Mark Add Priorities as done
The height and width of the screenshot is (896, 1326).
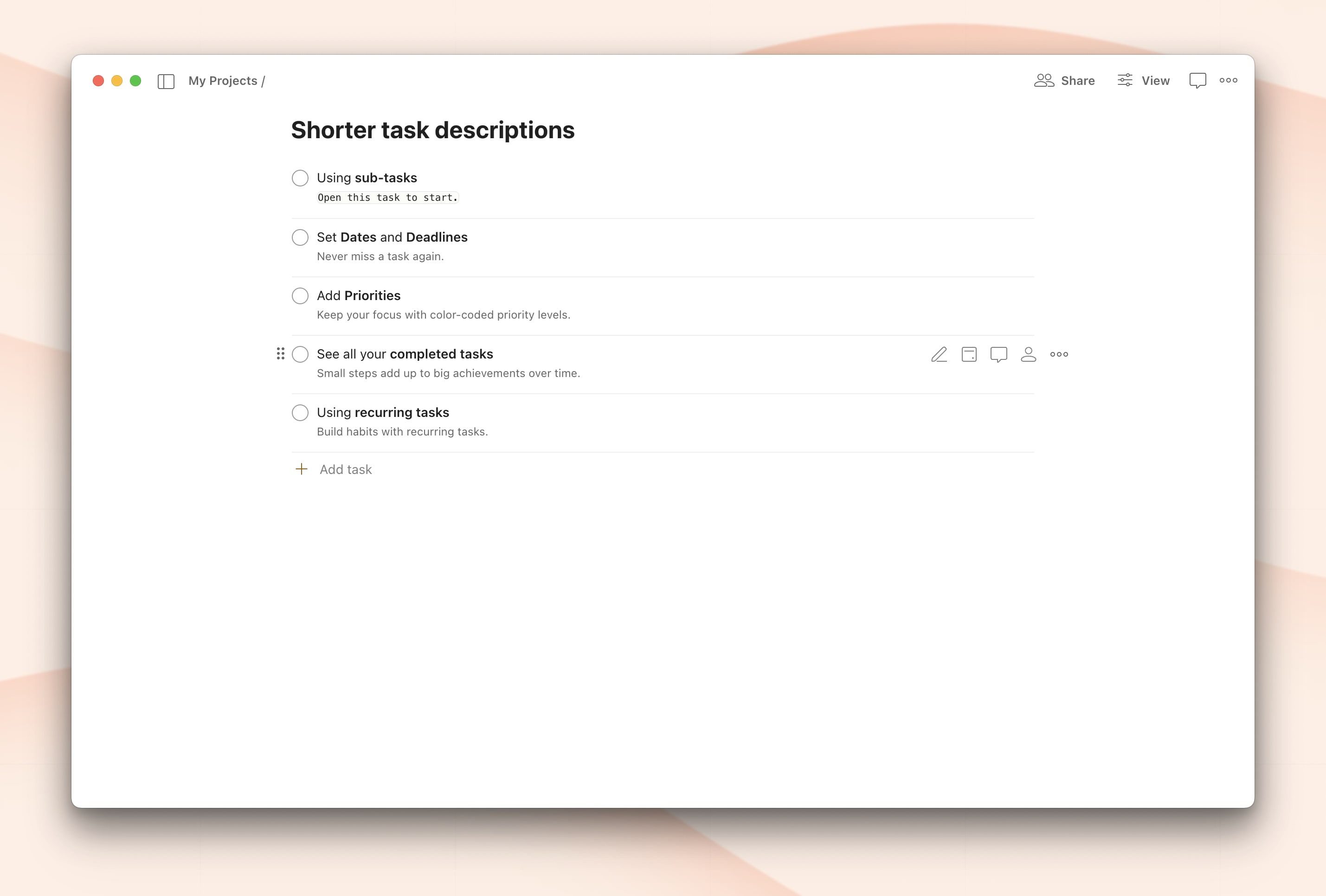(x=300, y=295)
